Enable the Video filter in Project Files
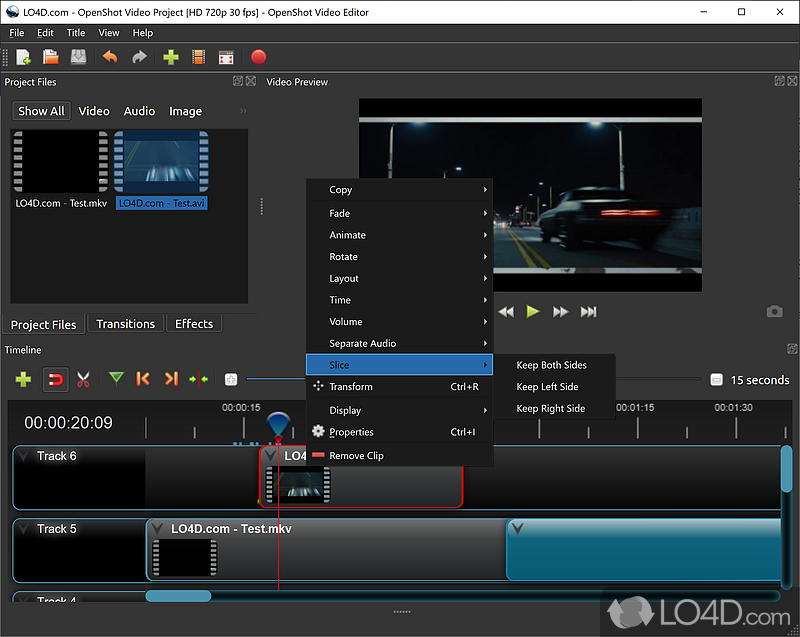The image size is (800, 637). tap(94, 111)
